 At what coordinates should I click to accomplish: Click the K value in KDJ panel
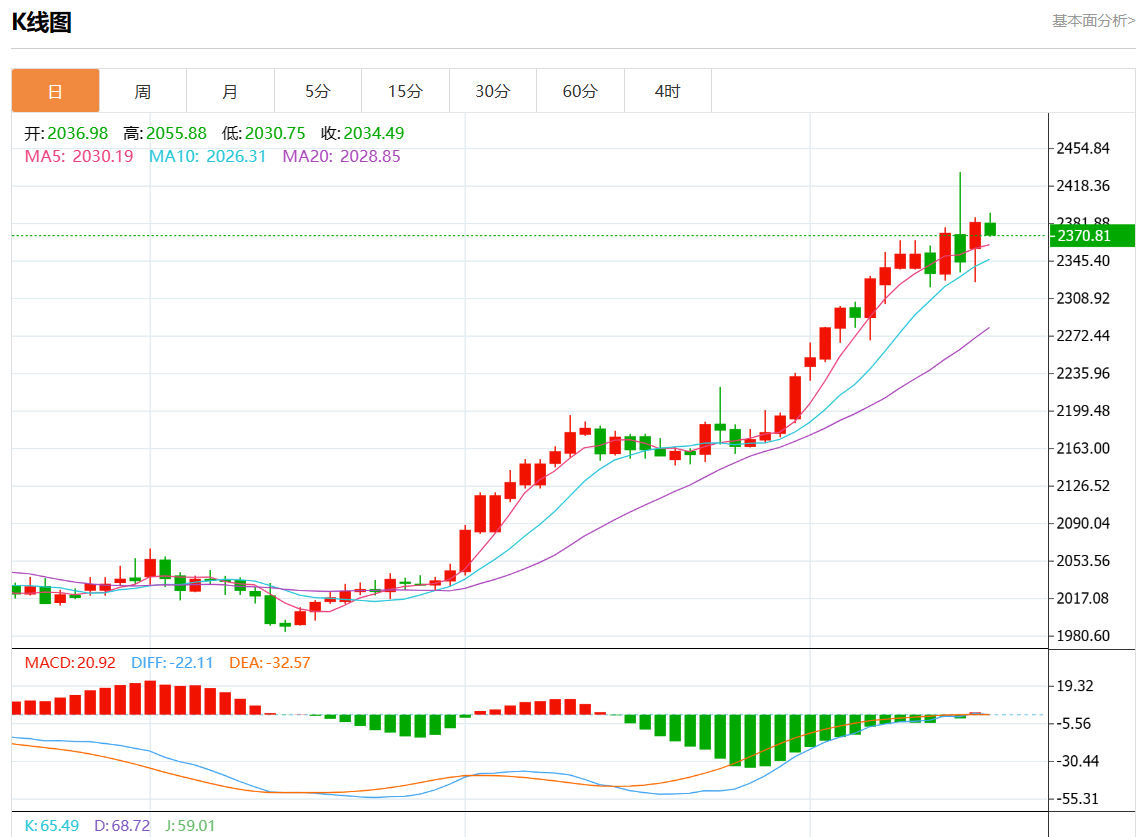point(52,826)
